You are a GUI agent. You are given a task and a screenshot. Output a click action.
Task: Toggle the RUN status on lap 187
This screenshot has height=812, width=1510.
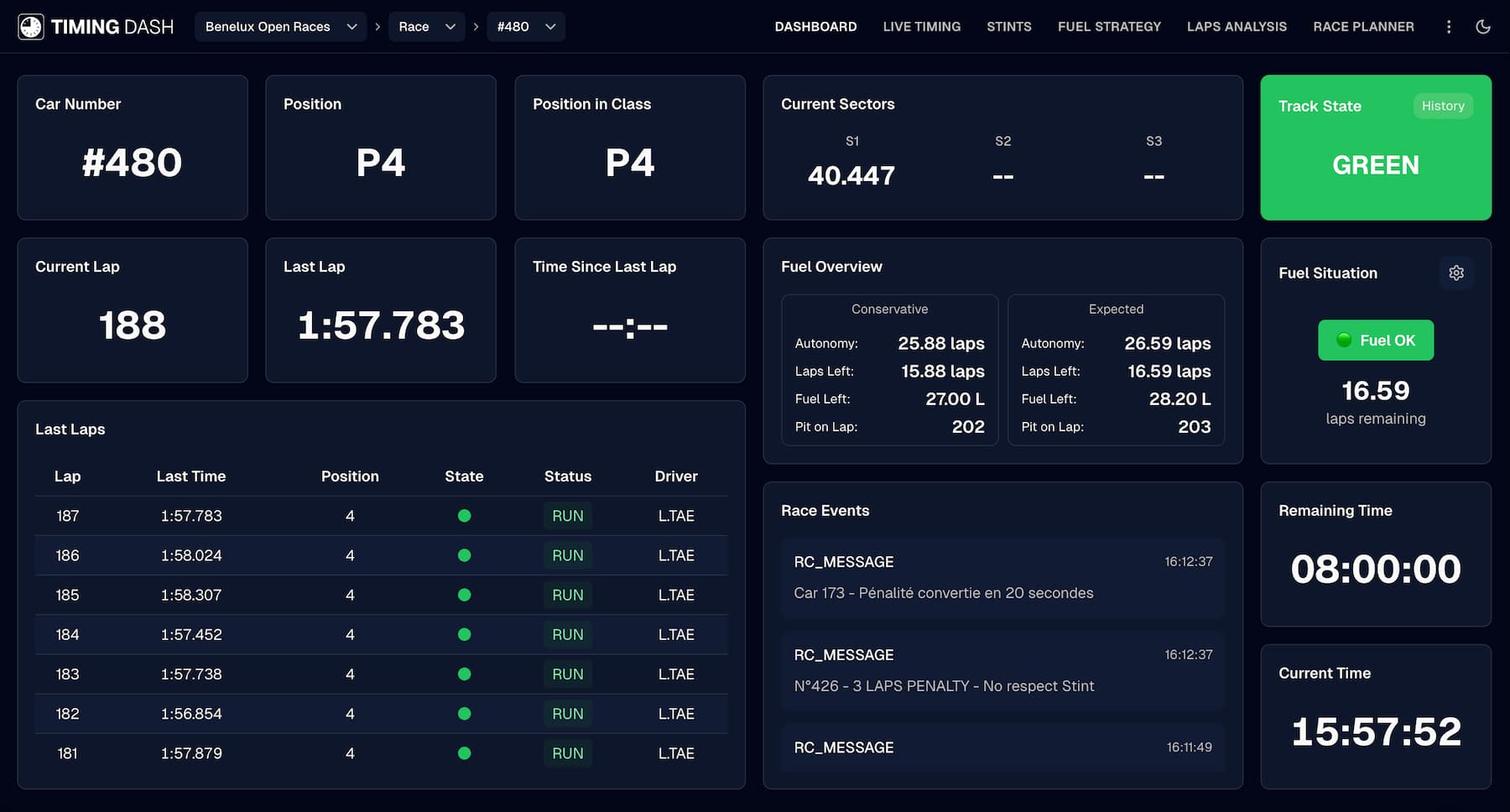point(568,515)
